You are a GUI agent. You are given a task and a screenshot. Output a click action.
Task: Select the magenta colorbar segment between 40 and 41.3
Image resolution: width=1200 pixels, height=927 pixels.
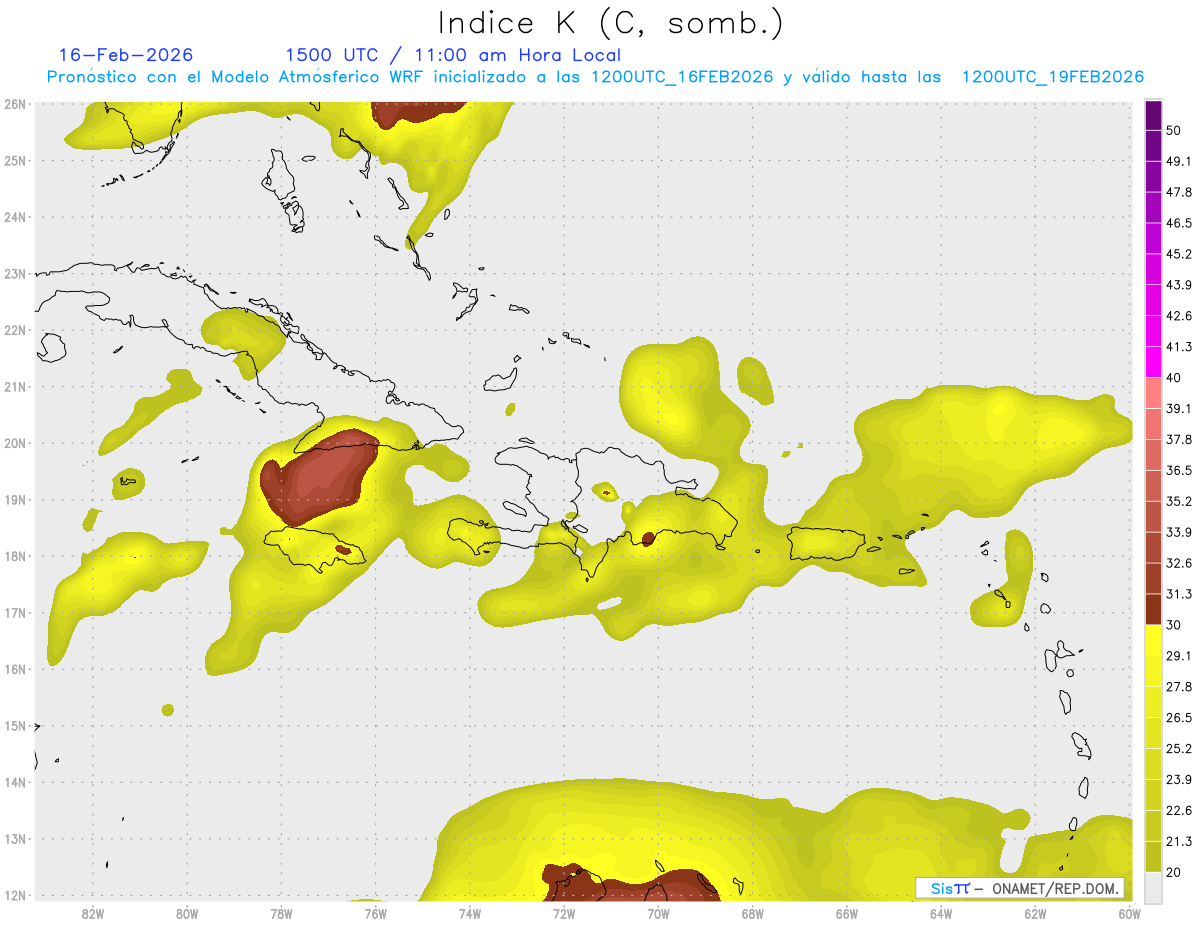coord(1153,362)
